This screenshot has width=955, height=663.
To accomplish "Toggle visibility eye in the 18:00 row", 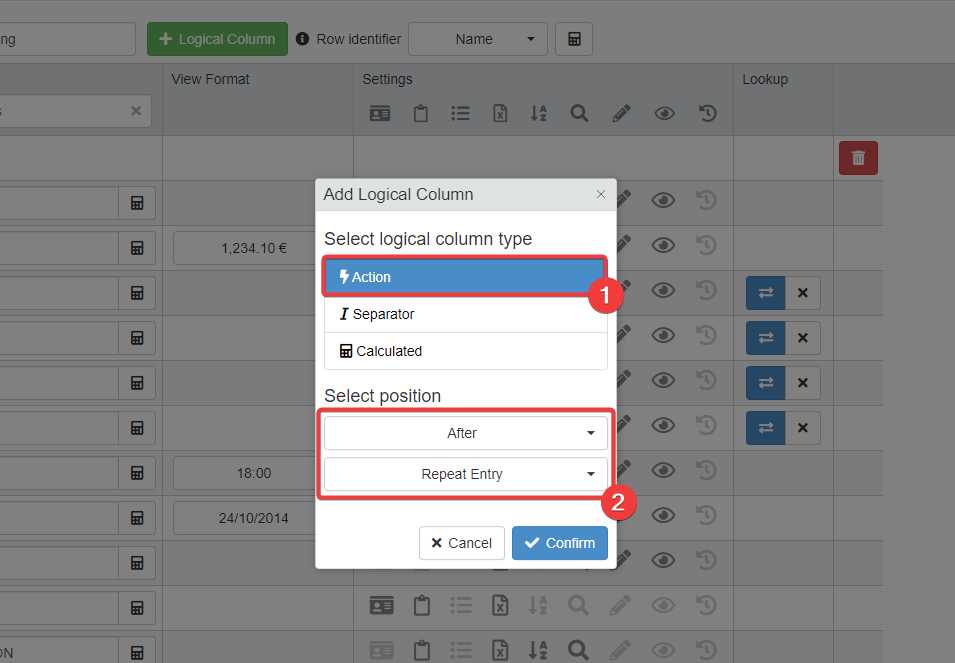I will pos(663,470).
